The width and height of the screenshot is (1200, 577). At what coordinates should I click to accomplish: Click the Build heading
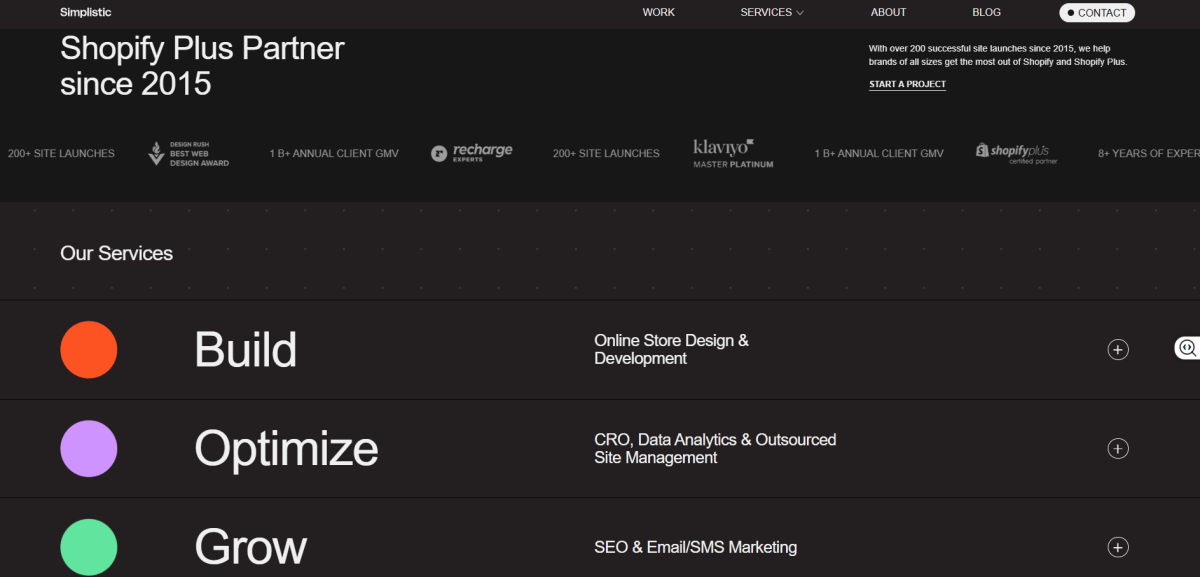[x=246, y=350]
